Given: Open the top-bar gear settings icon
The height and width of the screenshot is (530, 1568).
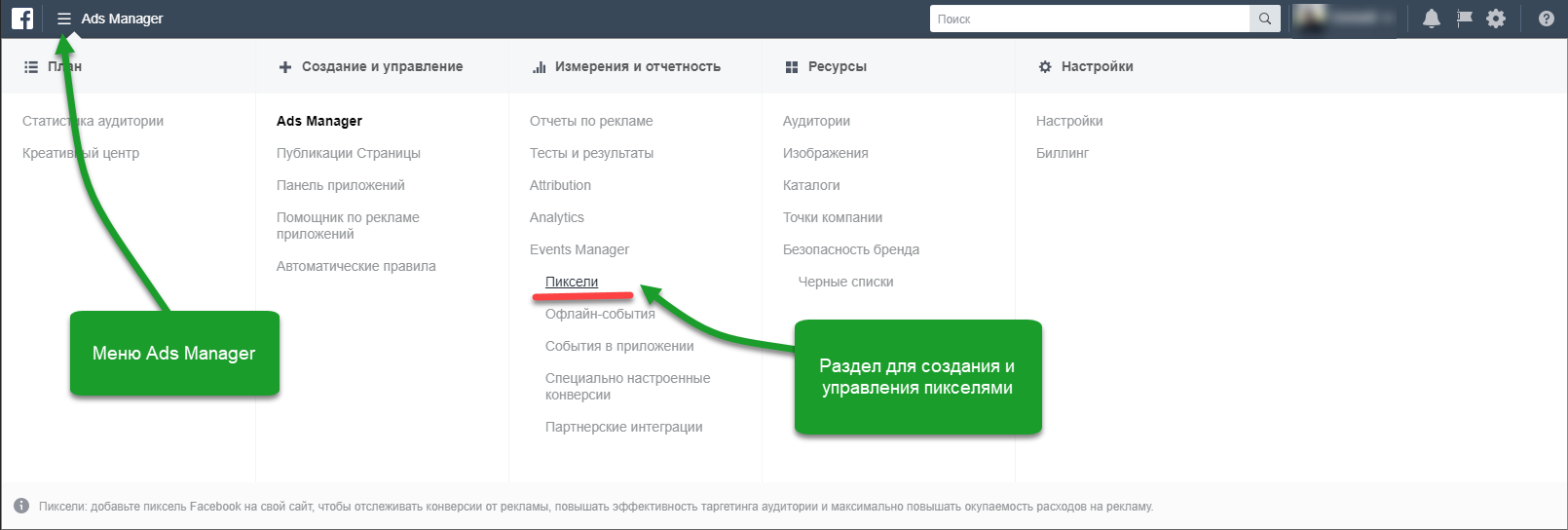Looking at the screenshot, I should click(x=1496, y=19).
